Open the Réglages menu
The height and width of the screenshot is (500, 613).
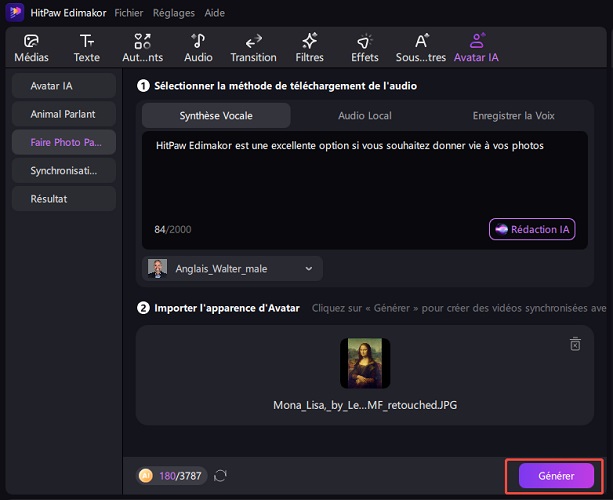[x=174, y=13]
